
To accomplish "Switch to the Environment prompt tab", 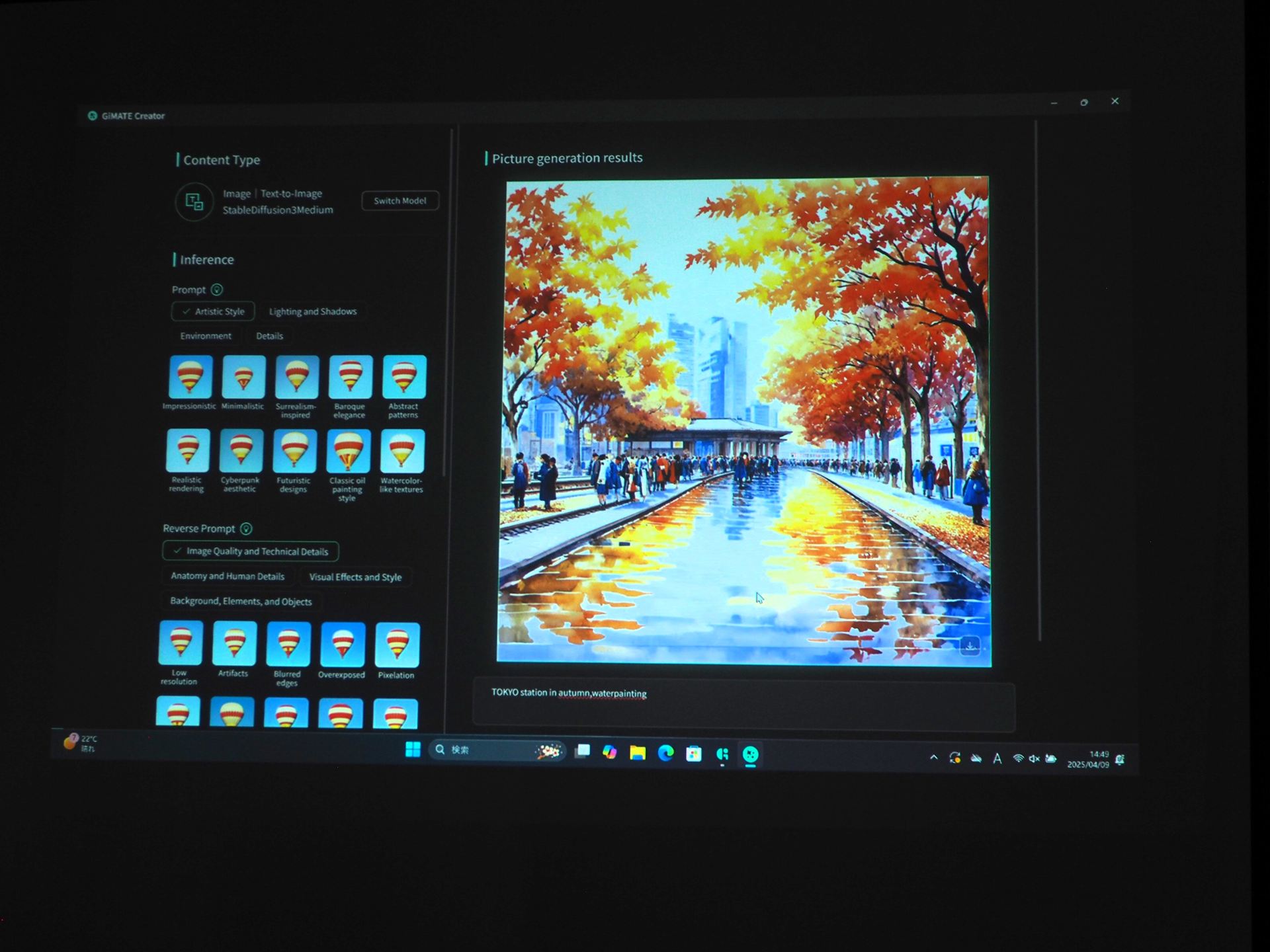I will (x=206, y=336).
